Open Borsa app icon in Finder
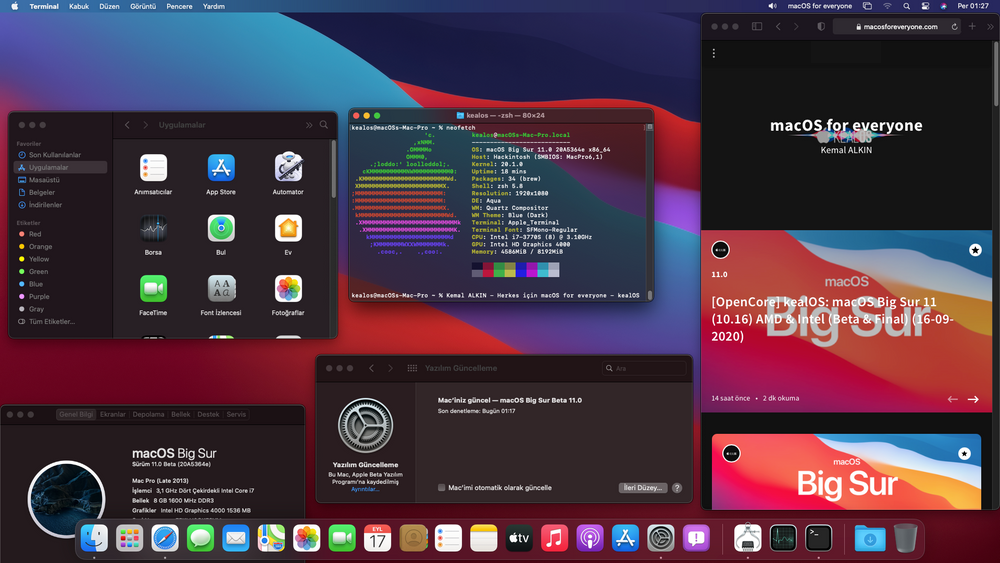 coord(153,228)
